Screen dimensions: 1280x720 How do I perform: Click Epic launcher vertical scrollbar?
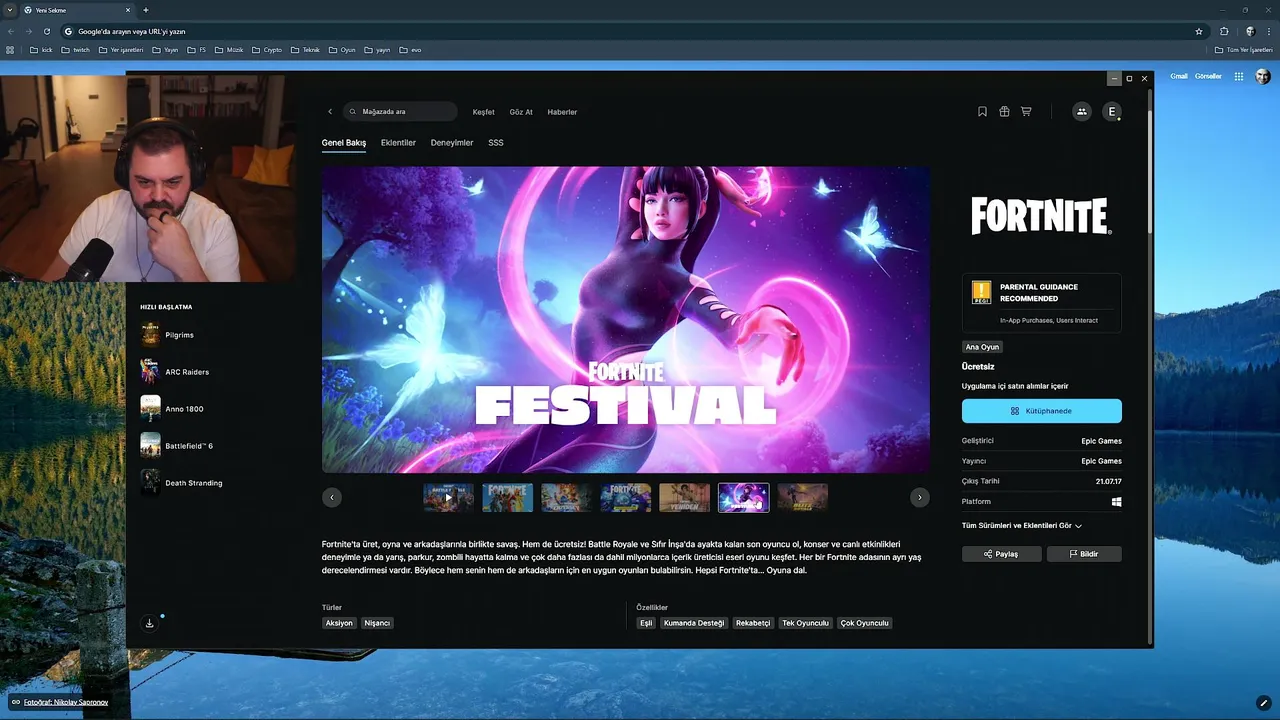tap(1150, 170)
